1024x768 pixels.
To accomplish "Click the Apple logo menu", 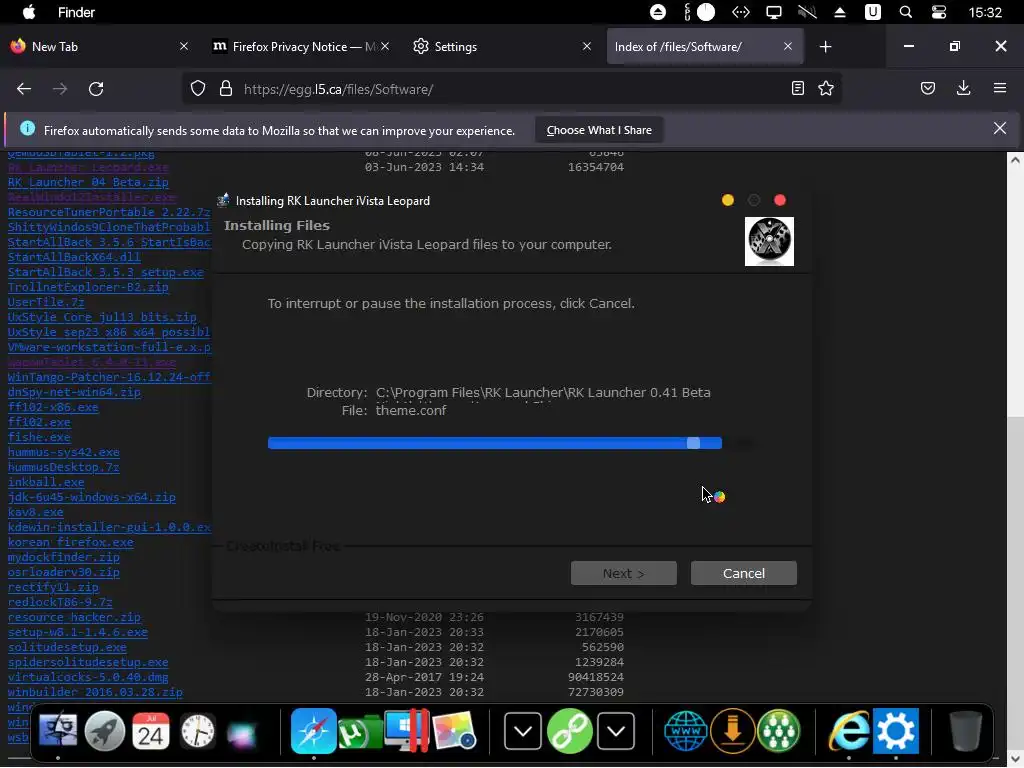I will coord(29,12).
